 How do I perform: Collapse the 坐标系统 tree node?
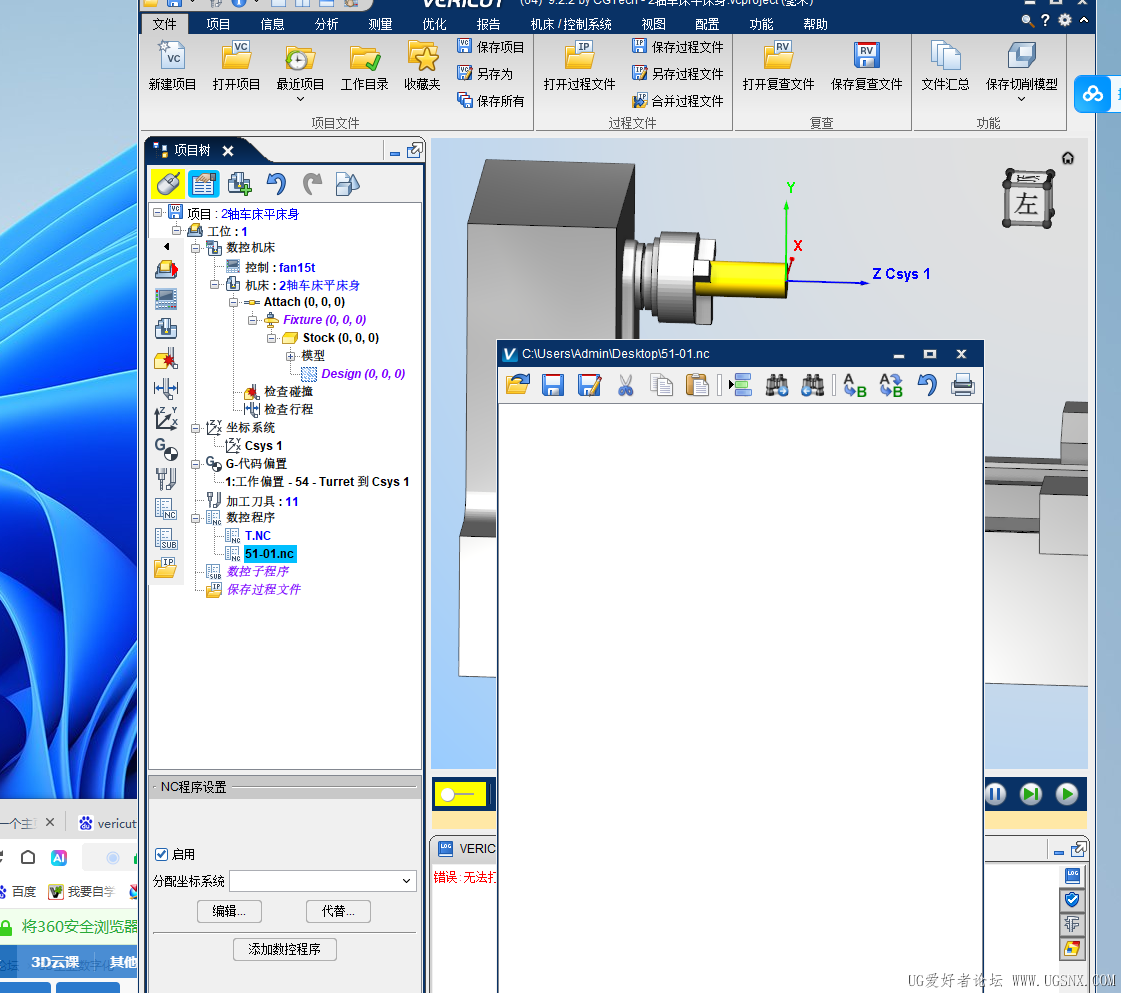point(195,428)
